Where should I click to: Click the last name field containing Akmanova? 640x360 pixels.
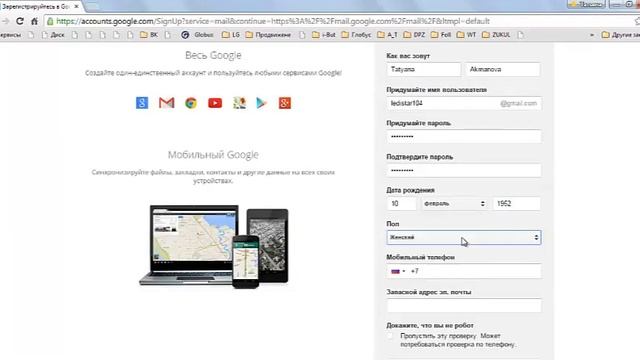(x=503, y=69)
